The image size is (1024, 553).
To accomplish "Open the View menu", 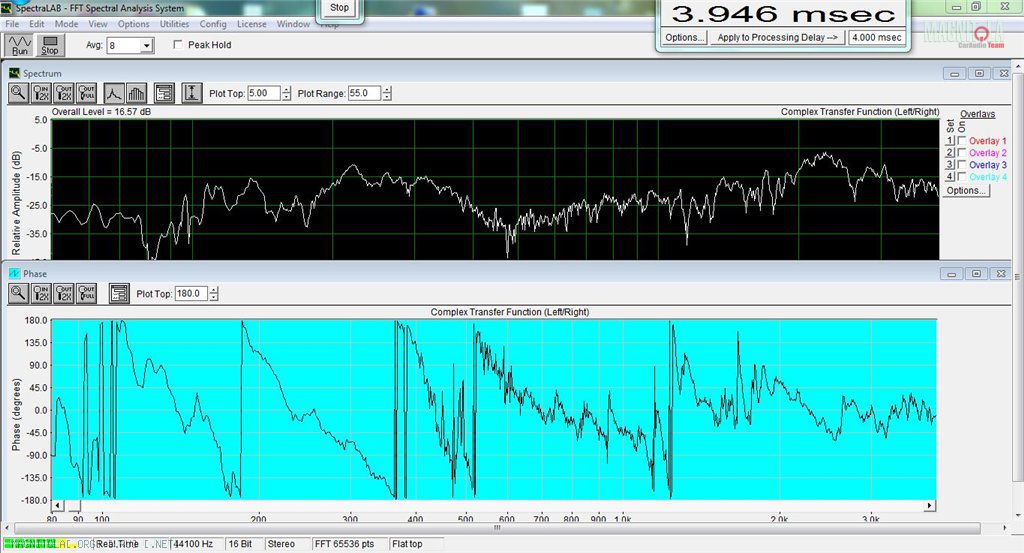I will pos(98,24).
